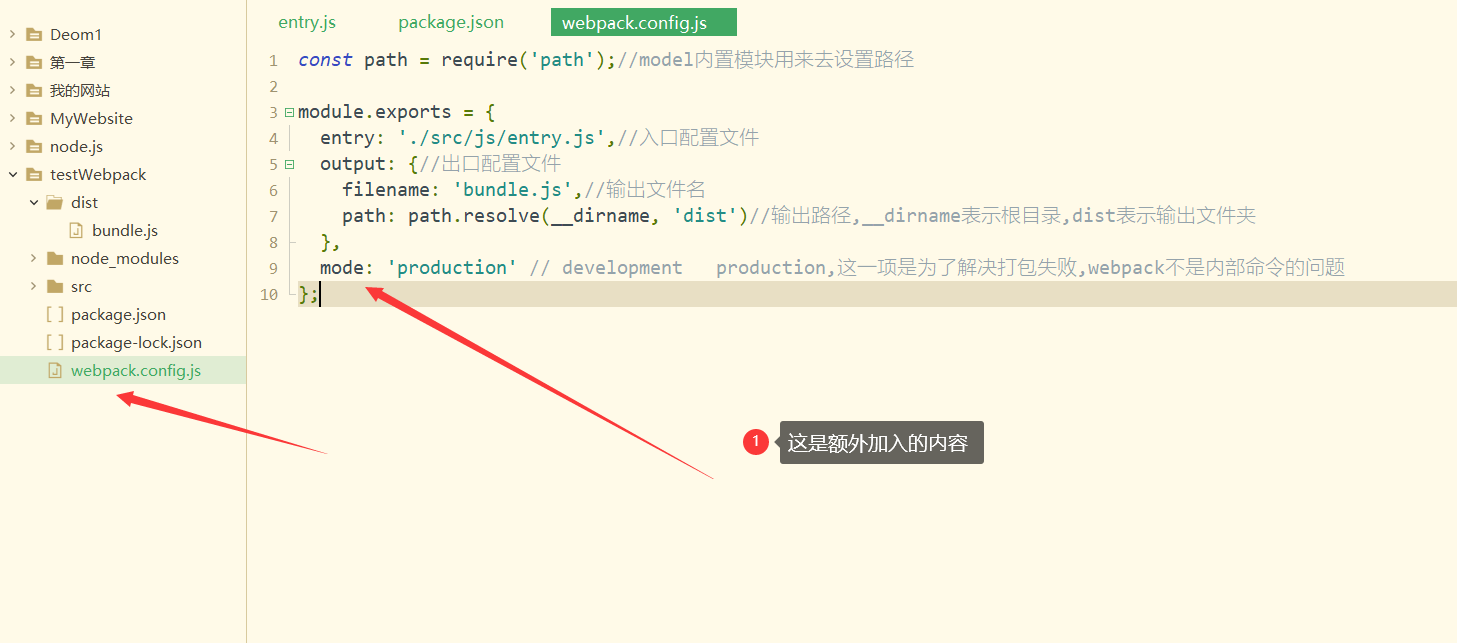The image size is (1457, 643).
Task: Click the package-lock.json bracket file icon
Action: click(55, 342)
